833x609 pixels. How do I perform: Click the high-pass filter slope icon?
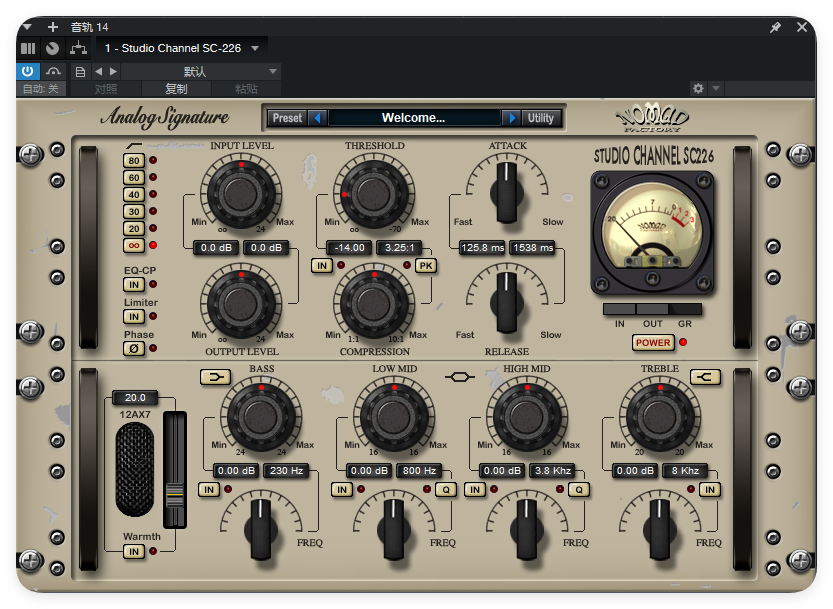coord(134,146)
